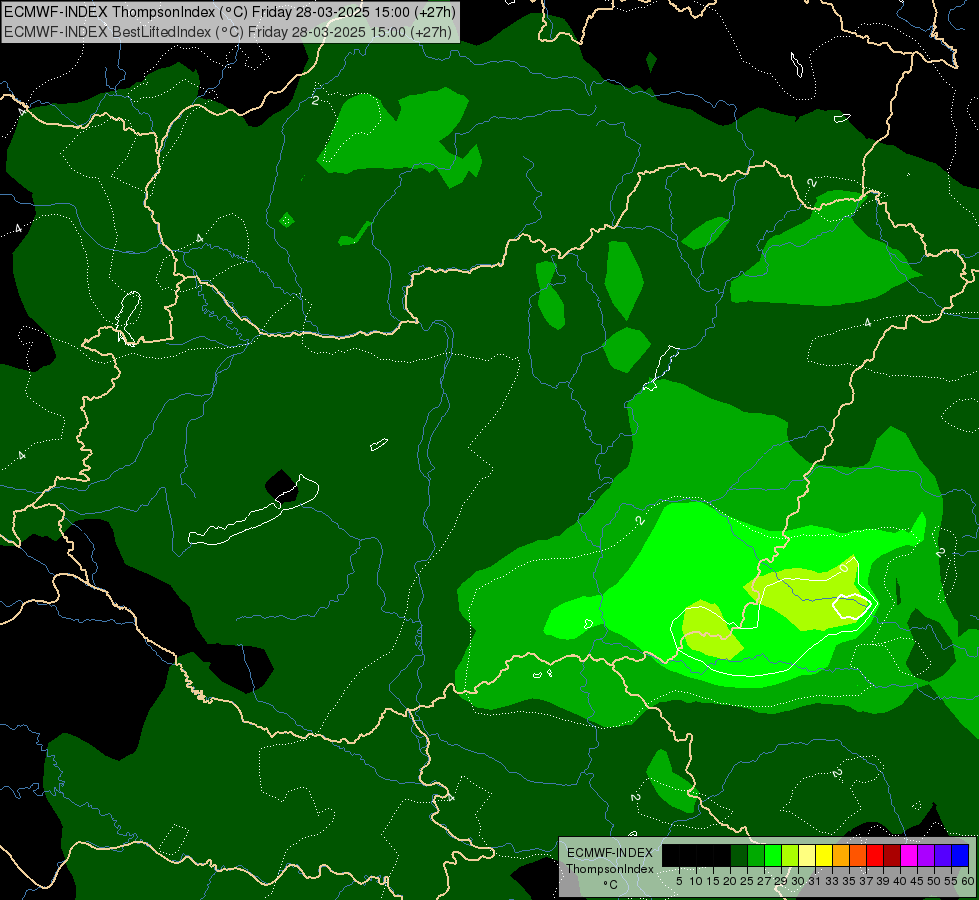Image resolution: width=979 pixels, height=900 pixels.
Task: Click the BestLiftedIndex title line at top
Action: 228,32
